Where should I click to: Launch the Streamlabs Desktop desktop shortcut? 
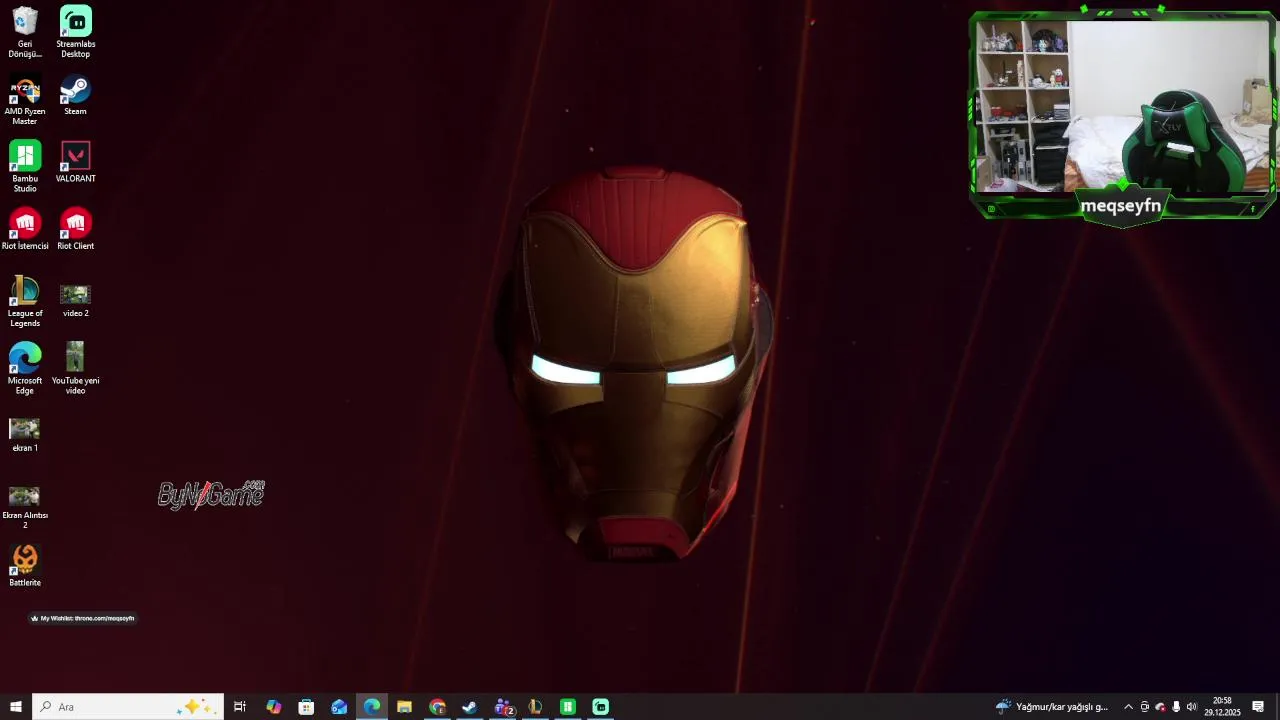coord(76,32)
